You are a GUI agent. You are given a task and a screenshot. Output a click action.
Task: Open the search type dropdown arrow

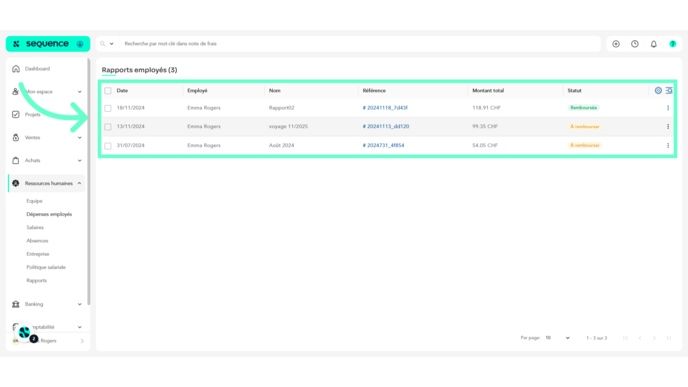[x=111, y=44]
